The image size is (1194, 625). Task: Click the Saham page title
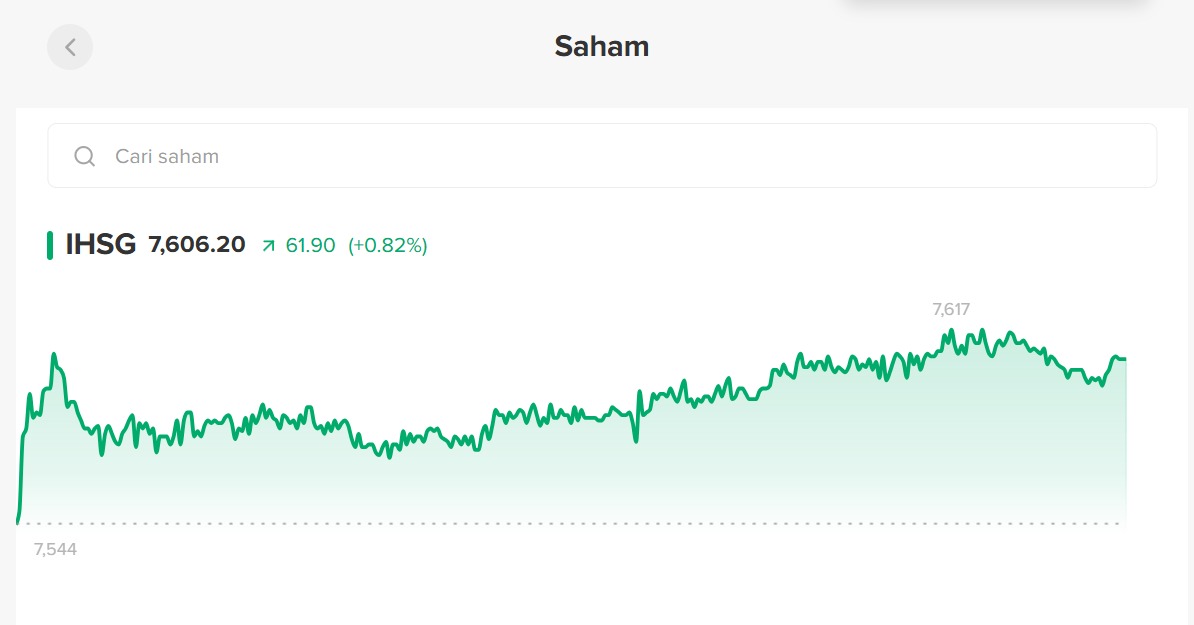coord(601,46)
